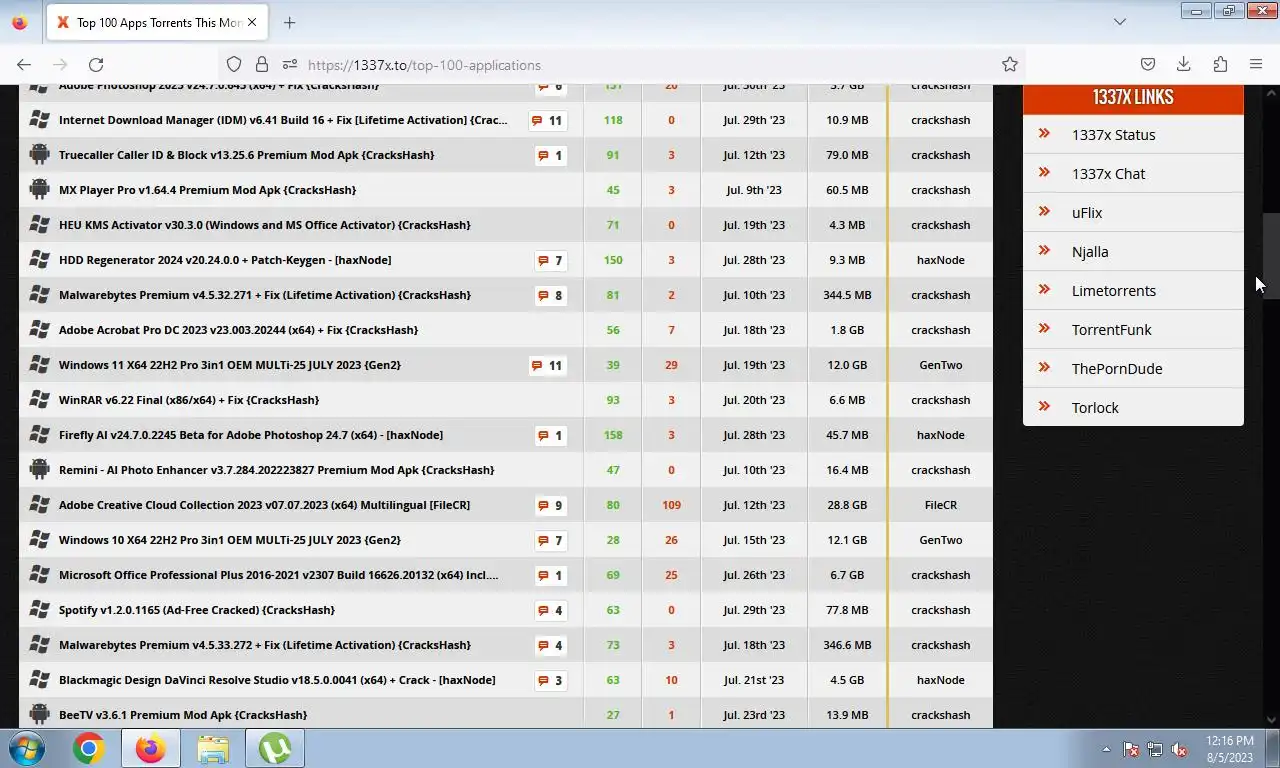Click the muted volume tray icon
This screenshot has width=1280, height=768.
pyautogui.click(x=1179, y=749)
